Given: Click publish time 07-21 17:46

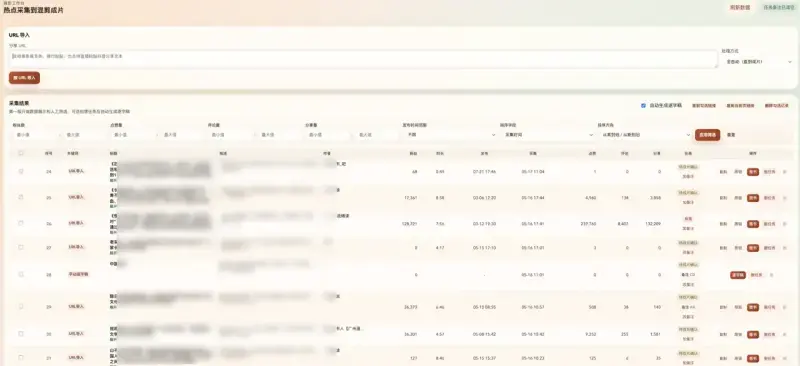Looking at the screenshot, I should tap(484, 172).
